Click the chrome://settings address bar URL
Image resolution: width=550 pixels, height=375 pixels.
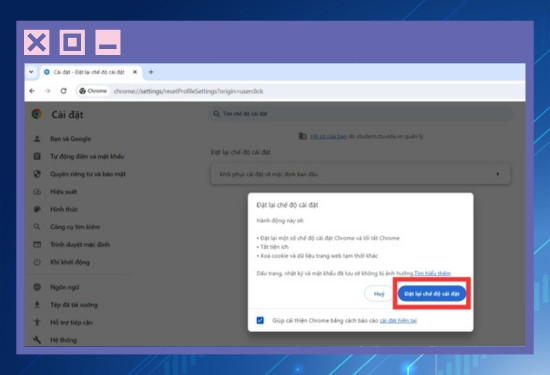point(188,91)
